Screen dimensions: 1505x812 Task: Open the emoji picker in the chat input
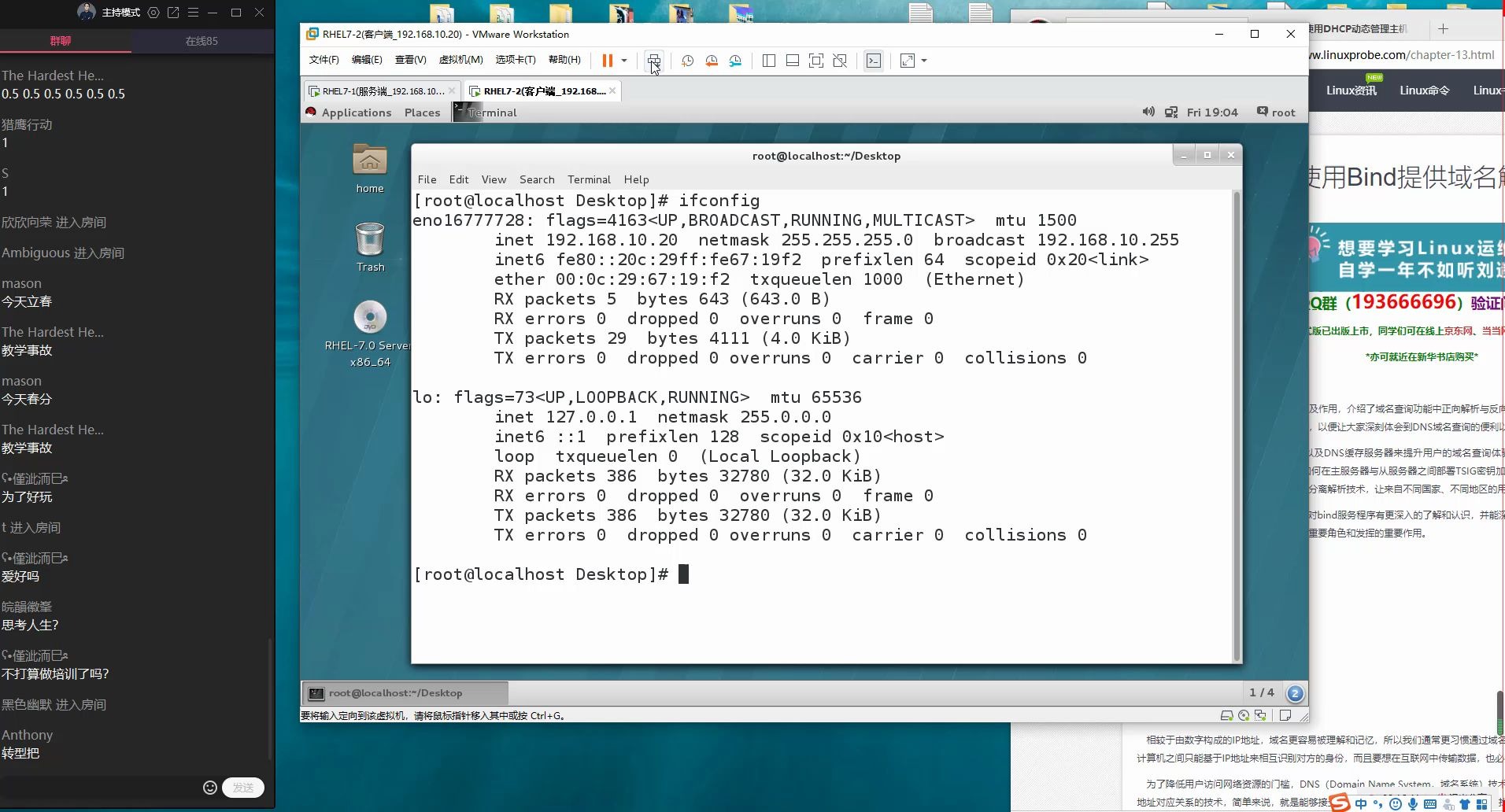209,787
